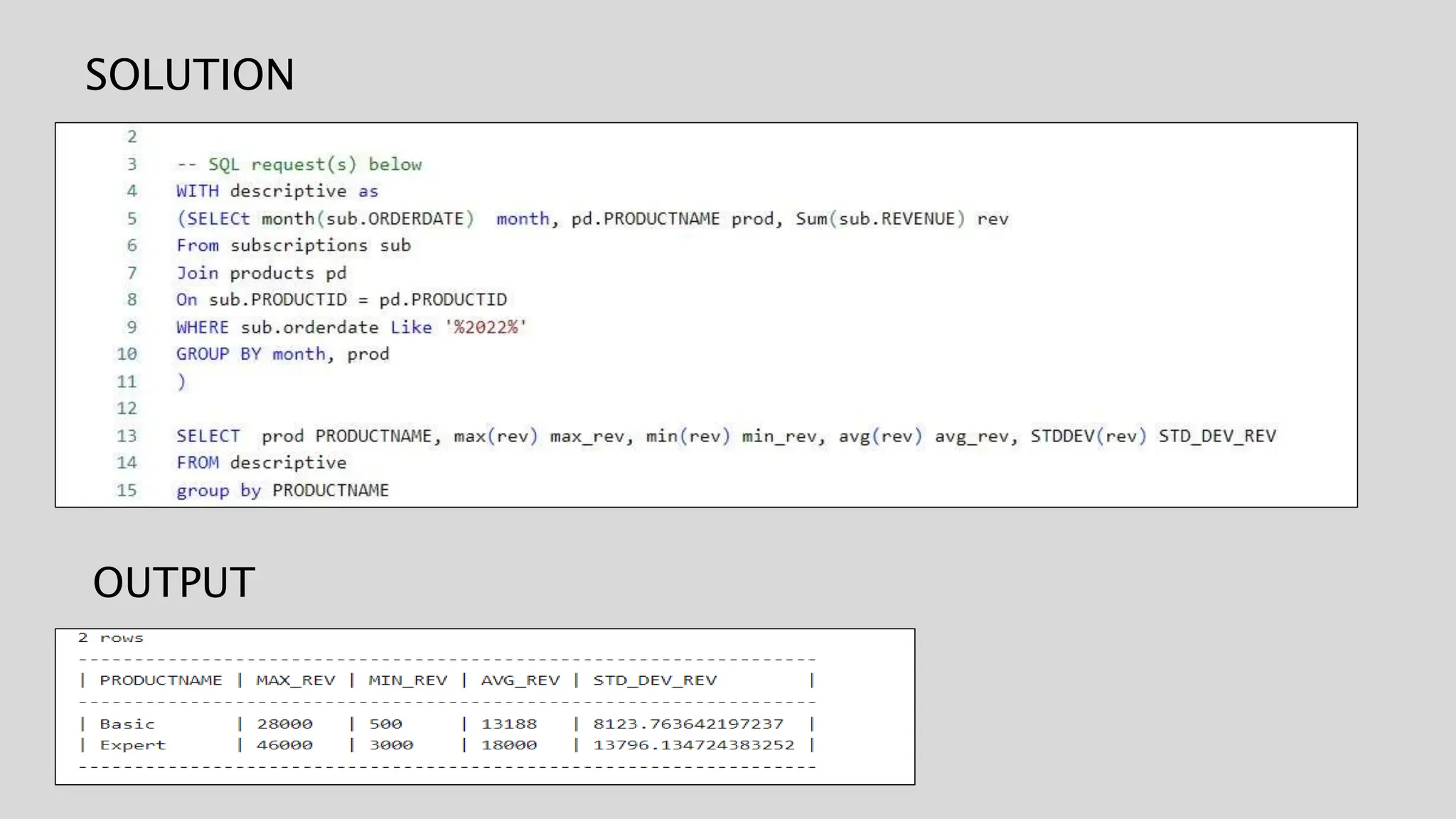Click the Basic max value 28000
This screenshot has height=819, width=1456.
285,724
